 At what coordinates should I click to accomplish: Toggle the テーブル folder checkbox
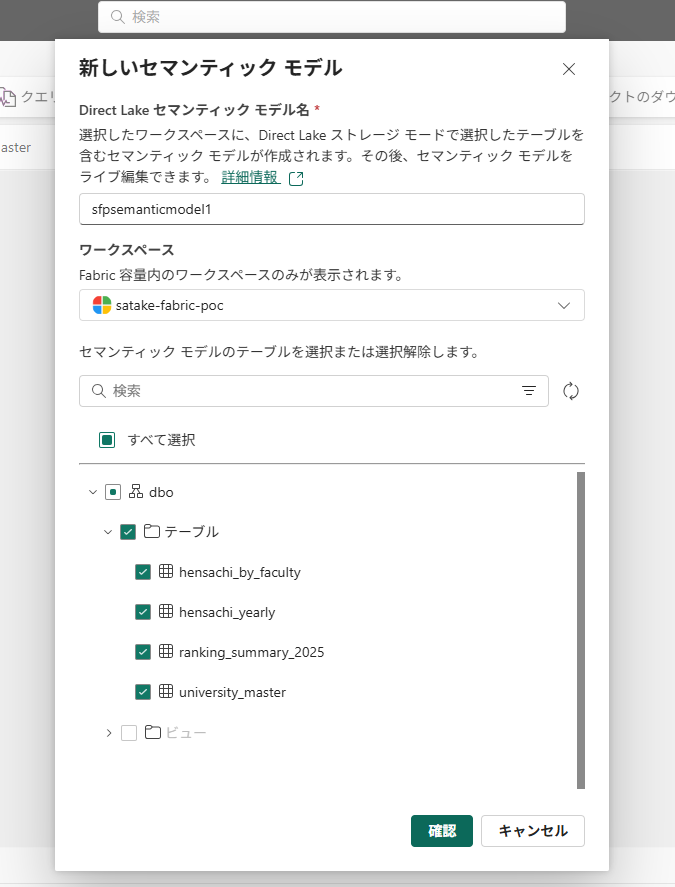128,532
